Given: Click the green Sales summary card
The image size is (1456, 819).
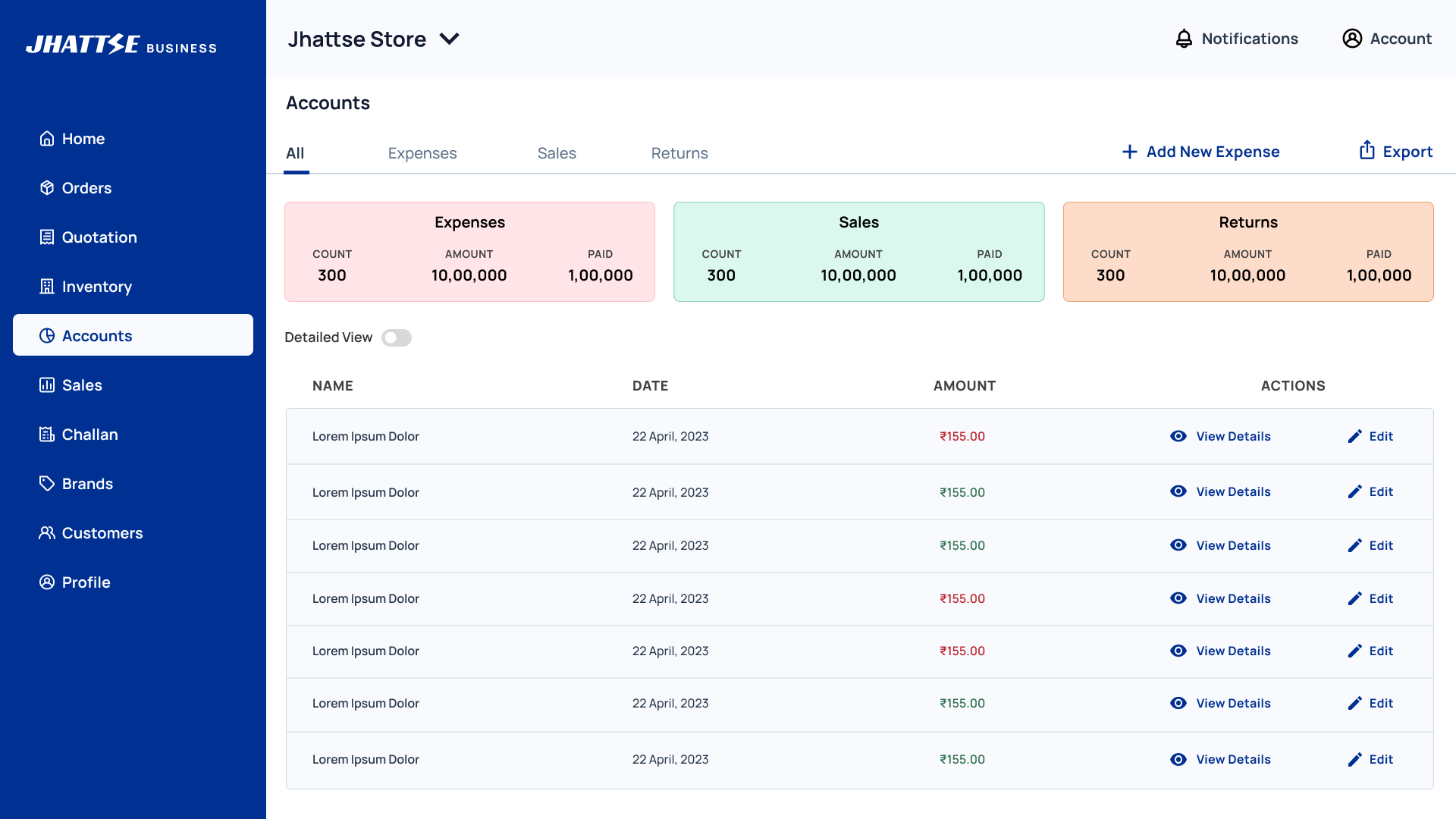Looking at the screenshot, I should pos(858,252).
